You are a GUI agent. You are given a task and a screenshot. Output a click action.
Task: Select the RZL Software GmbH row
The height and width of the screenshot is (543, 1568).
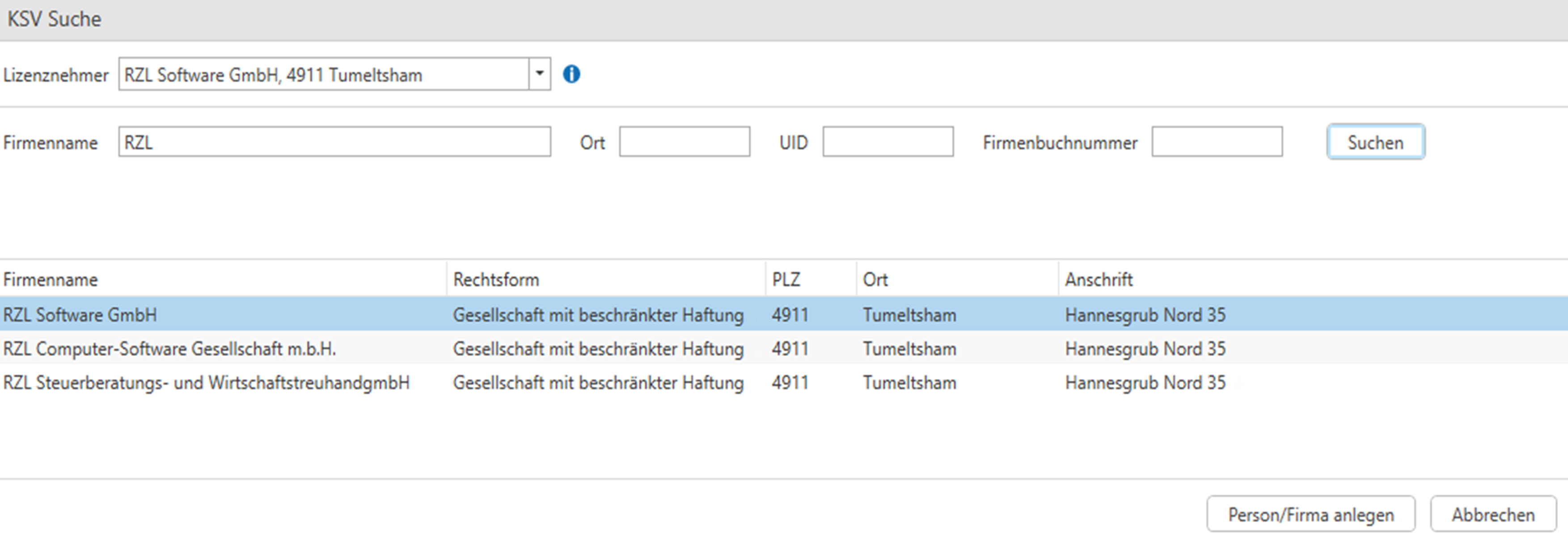tap(80, 315)
